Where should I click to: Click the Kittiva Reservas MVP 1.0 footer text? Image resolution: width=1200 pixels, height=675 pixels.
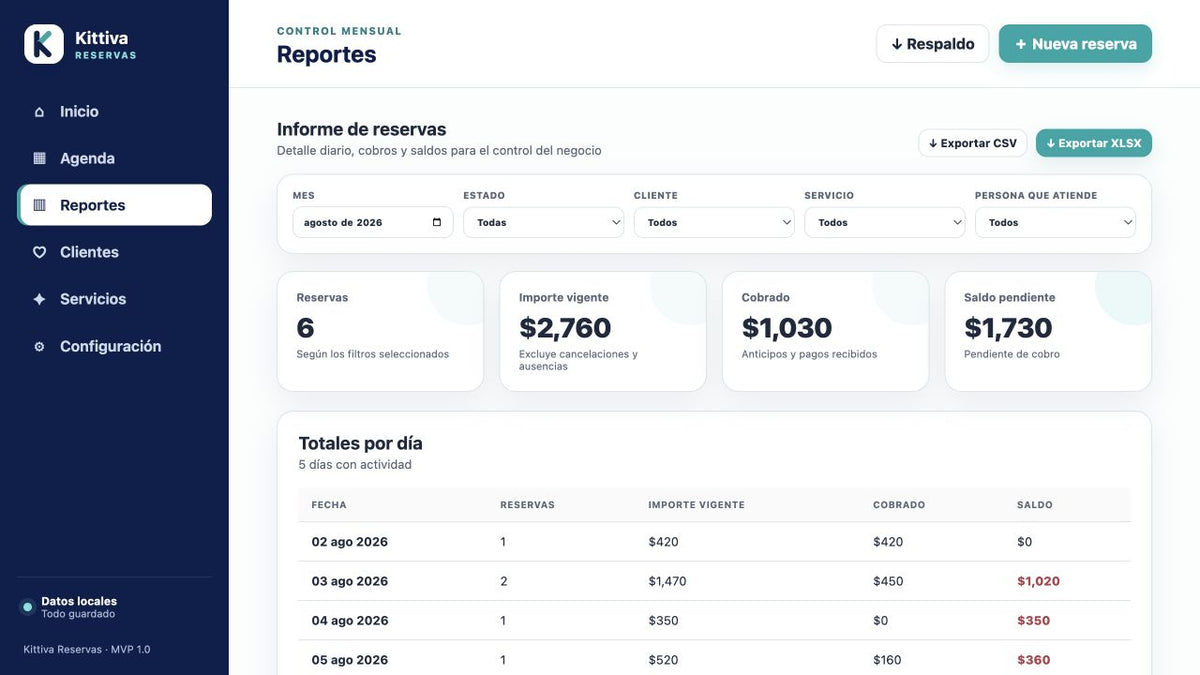point(87,650)
